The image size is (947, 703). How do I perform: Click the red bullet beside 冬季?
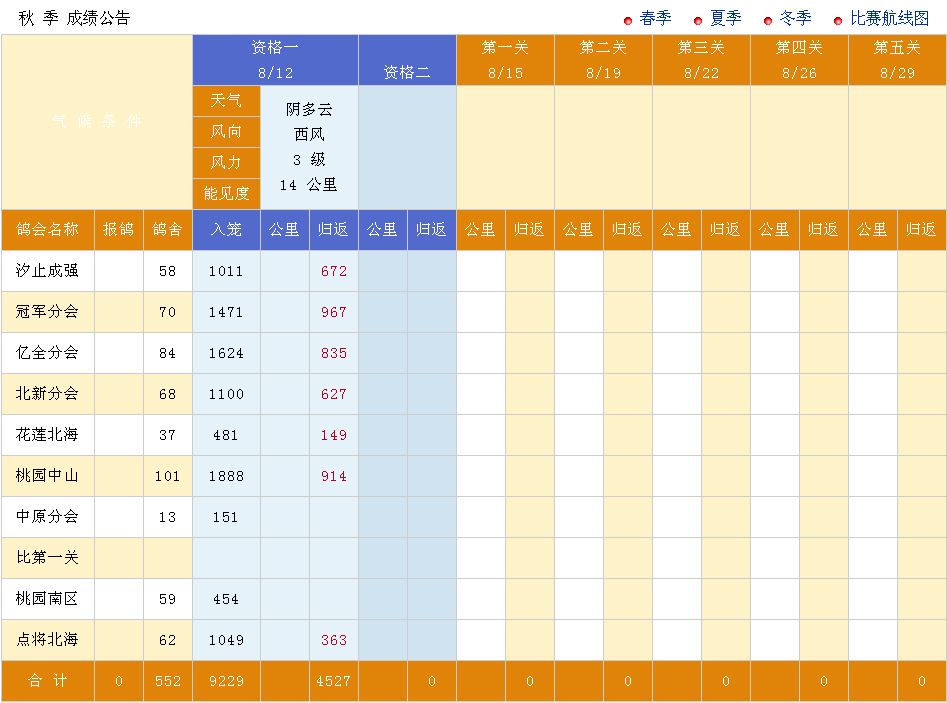coord(768,21)
